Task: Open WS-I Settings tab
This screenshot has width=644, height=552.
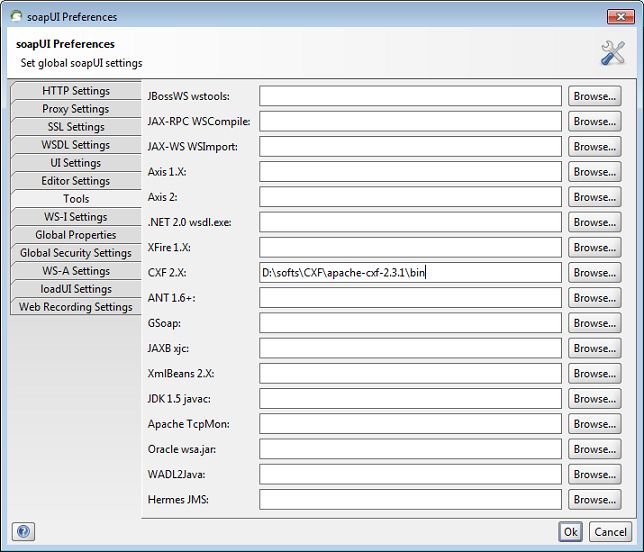Action: point(76,217)
